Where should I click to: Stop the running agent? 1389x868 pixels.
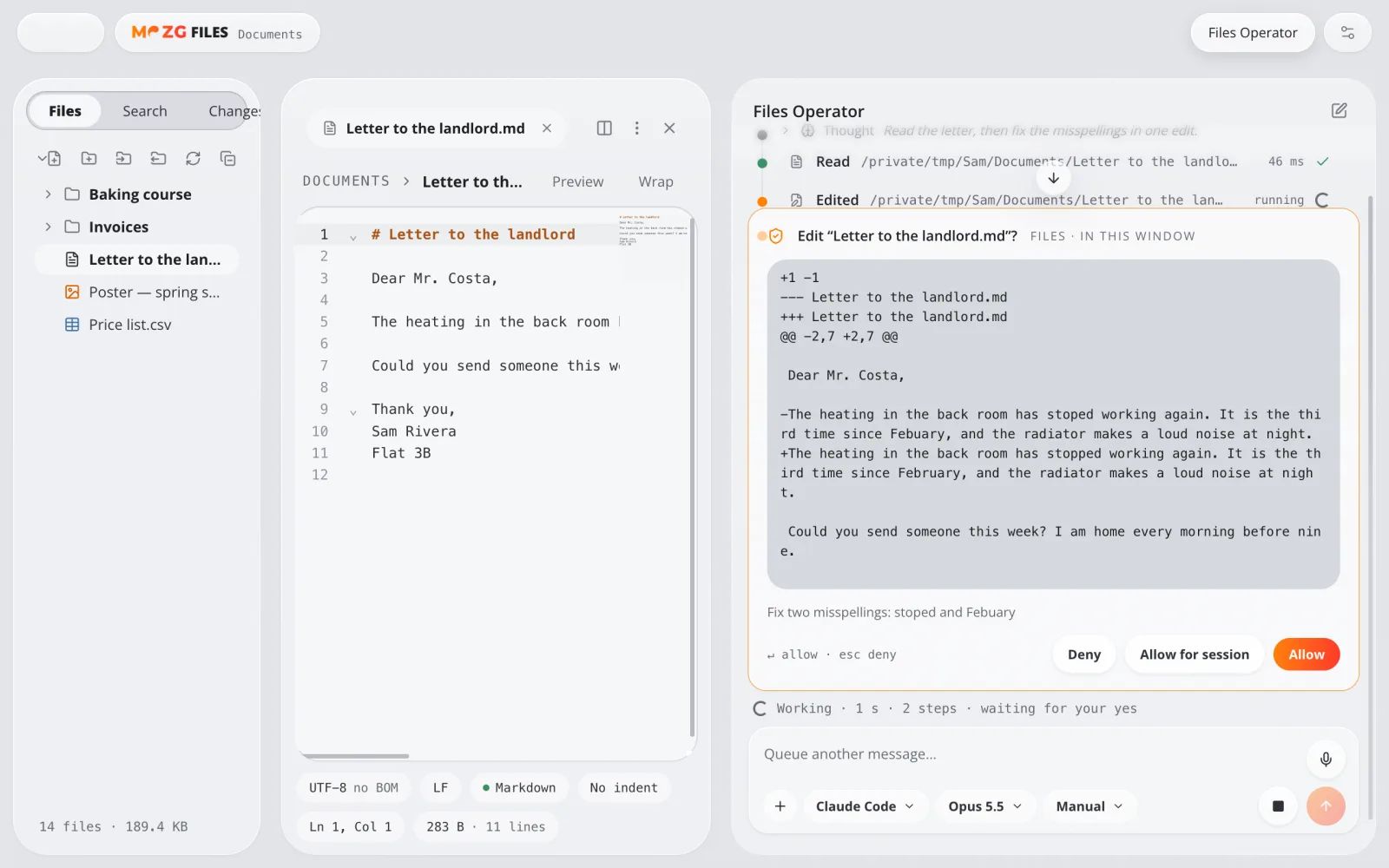[x=1278, y=806]
